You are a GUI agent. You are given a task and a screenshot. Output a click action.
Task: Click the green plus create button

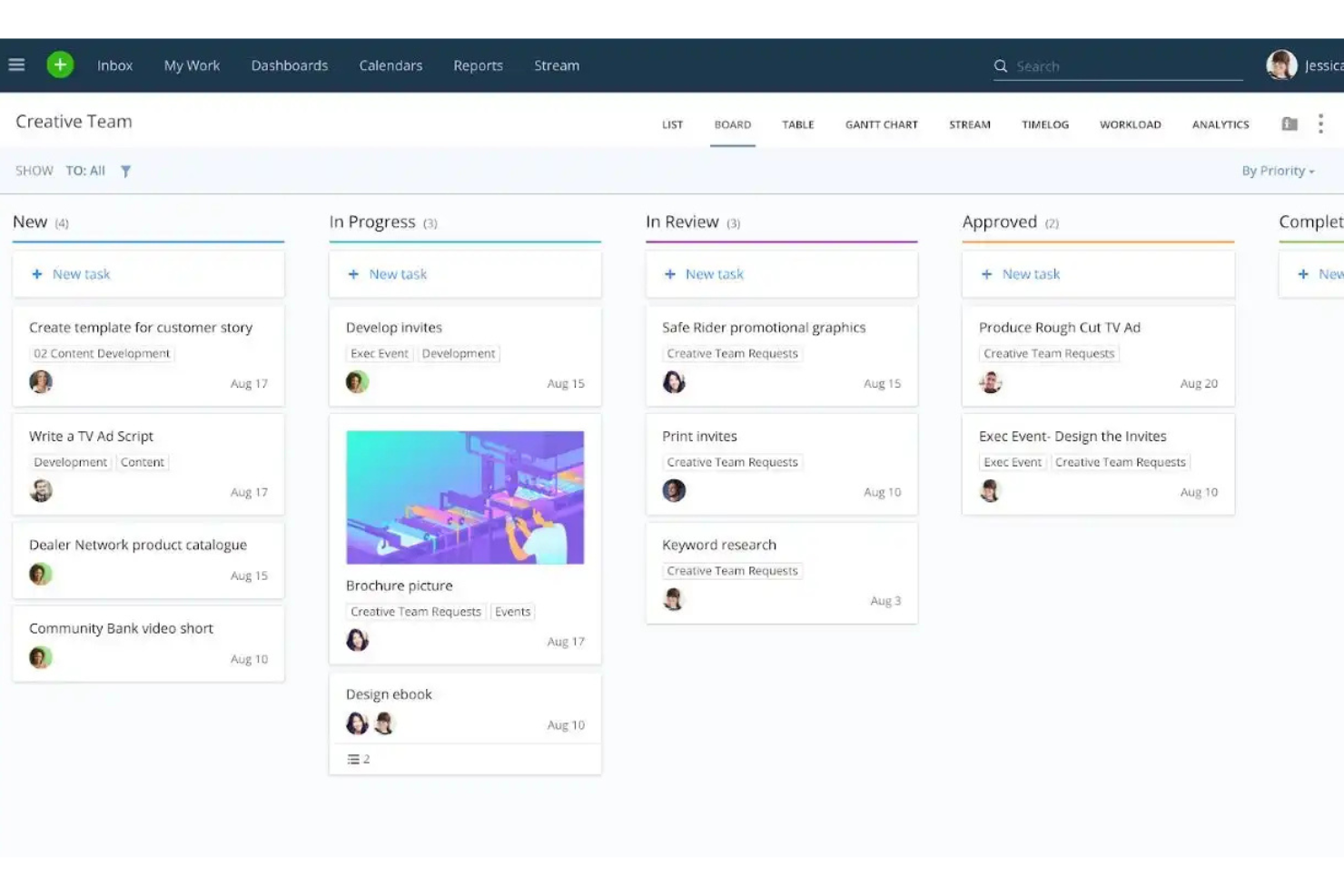tap(60, 64)
